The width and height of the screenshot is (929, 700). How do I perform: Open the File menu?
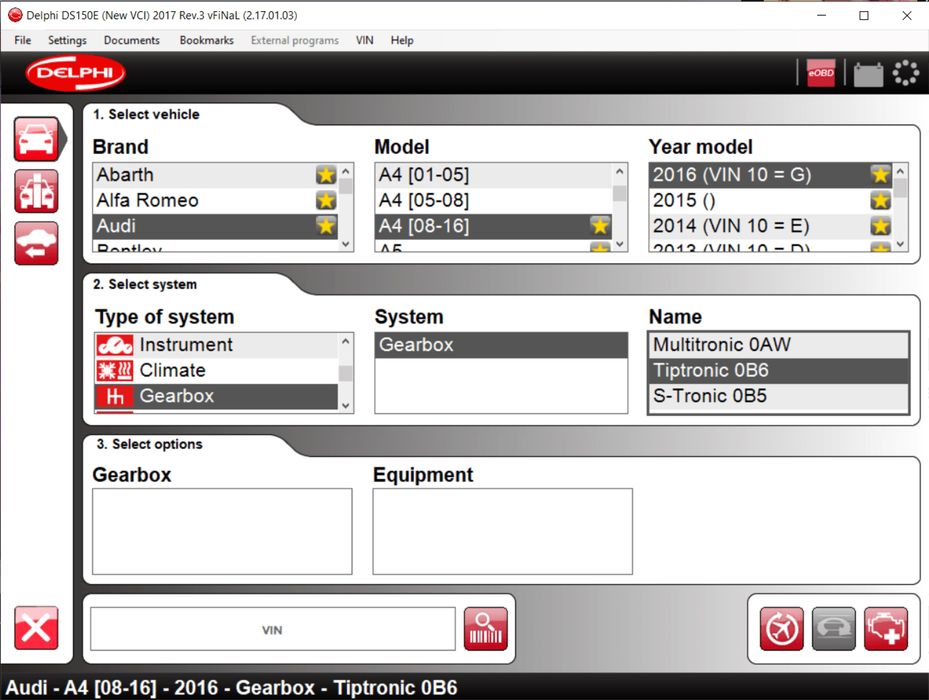coord(23,40)
